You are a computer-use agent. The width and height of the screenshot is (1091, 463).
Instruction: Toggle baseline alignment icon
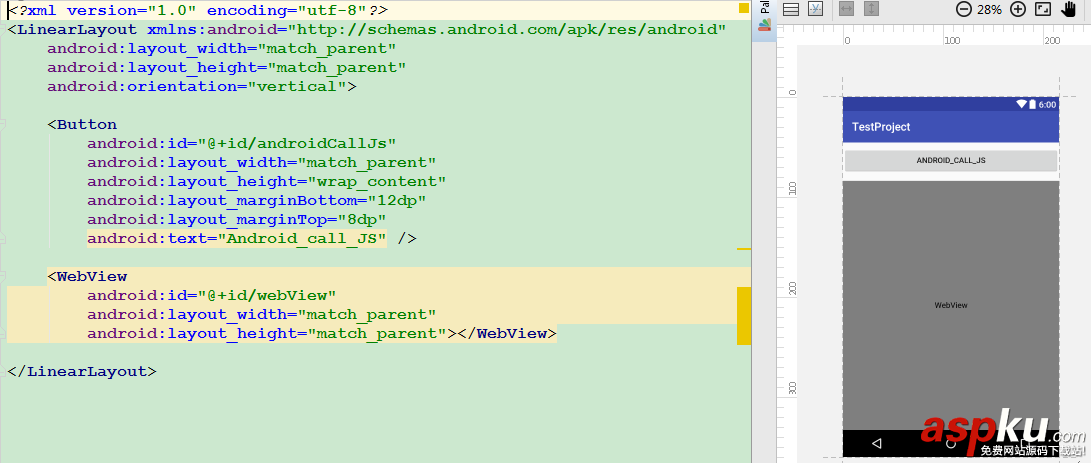(815, 9)
